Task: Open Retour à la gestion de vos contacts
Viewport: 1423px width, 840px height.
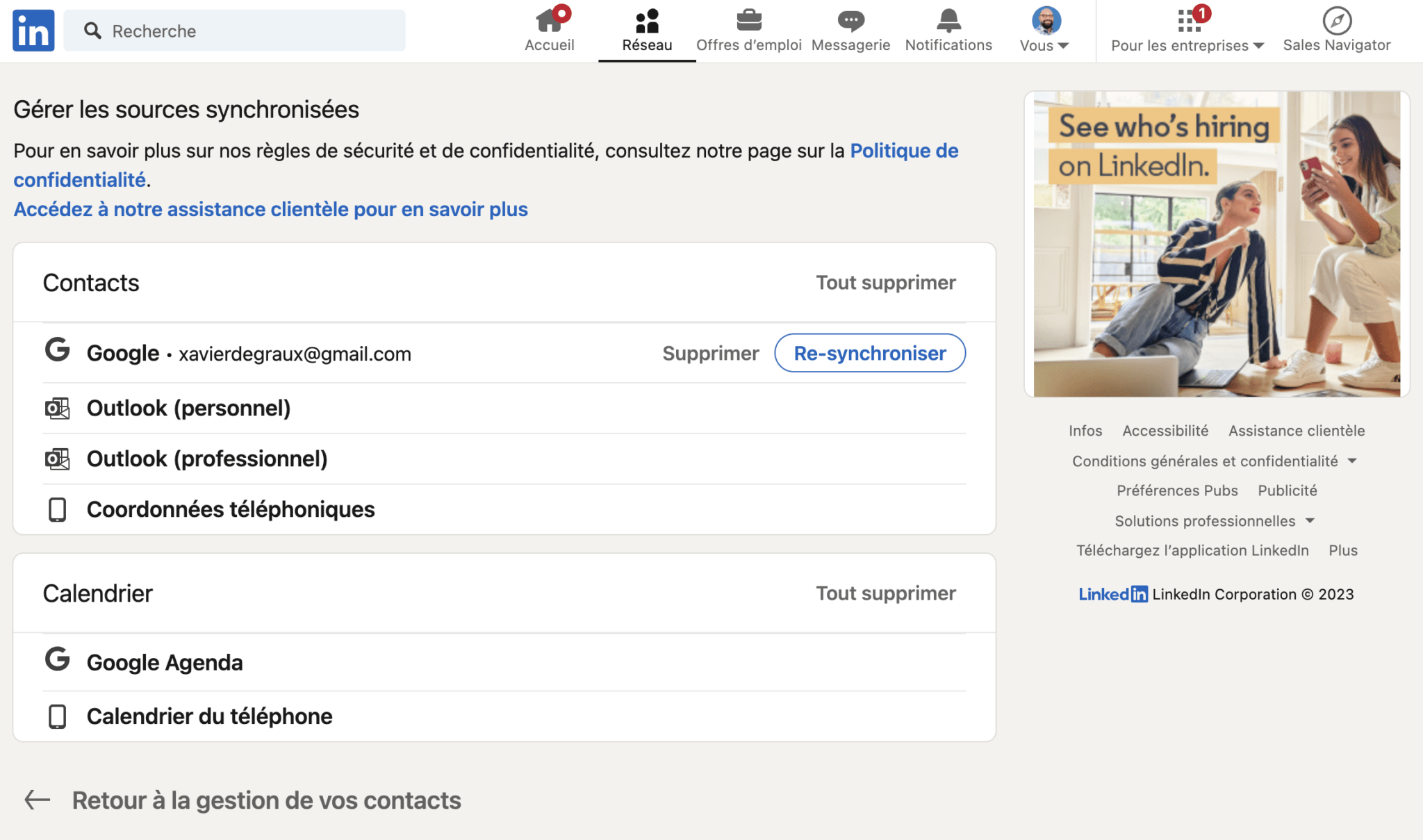Action: coord(267,800)
